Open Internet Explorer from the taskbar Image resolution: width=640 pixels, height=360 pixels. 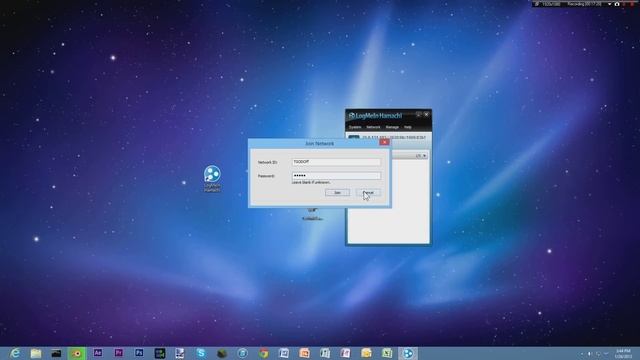pos(15,353)
